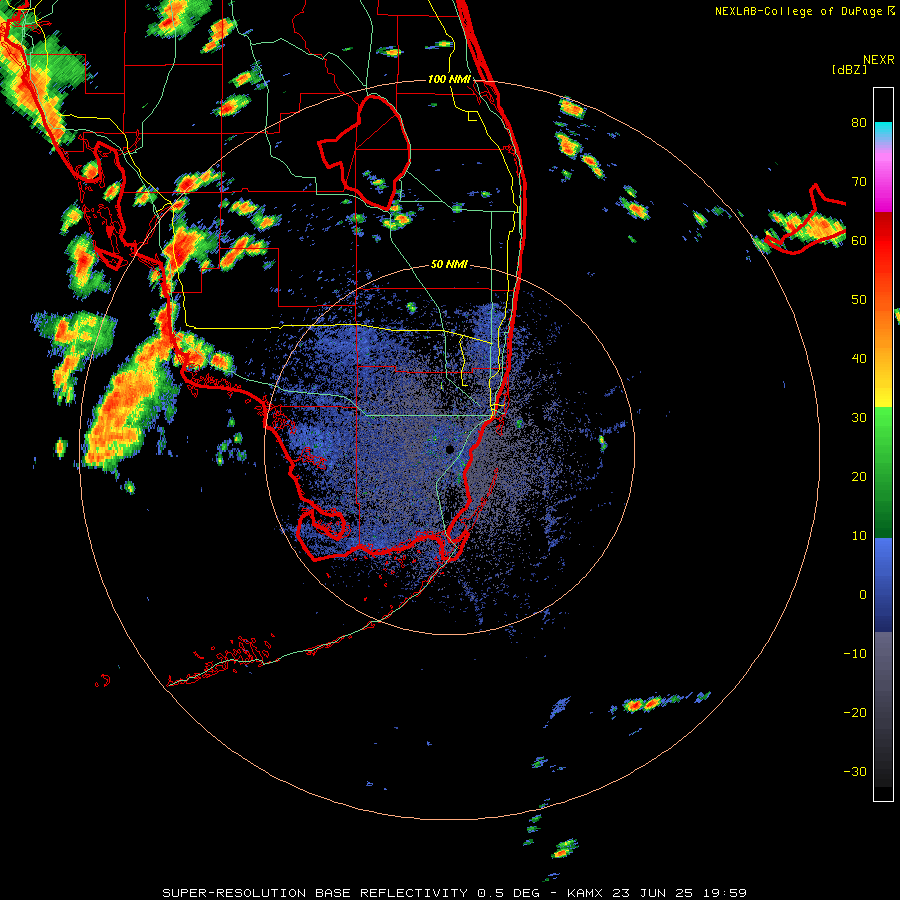Select the 80 dBZ scale value

point(859,123)
